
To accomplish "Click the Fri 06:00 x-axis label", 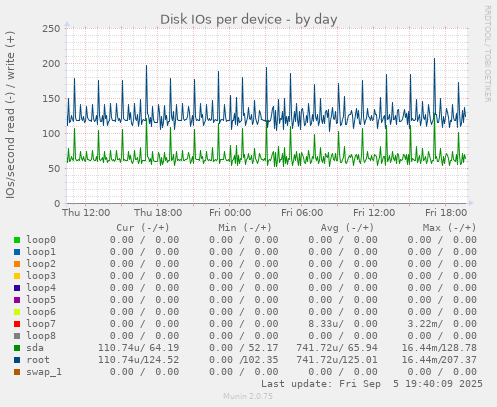I will (x=302, y=213).
